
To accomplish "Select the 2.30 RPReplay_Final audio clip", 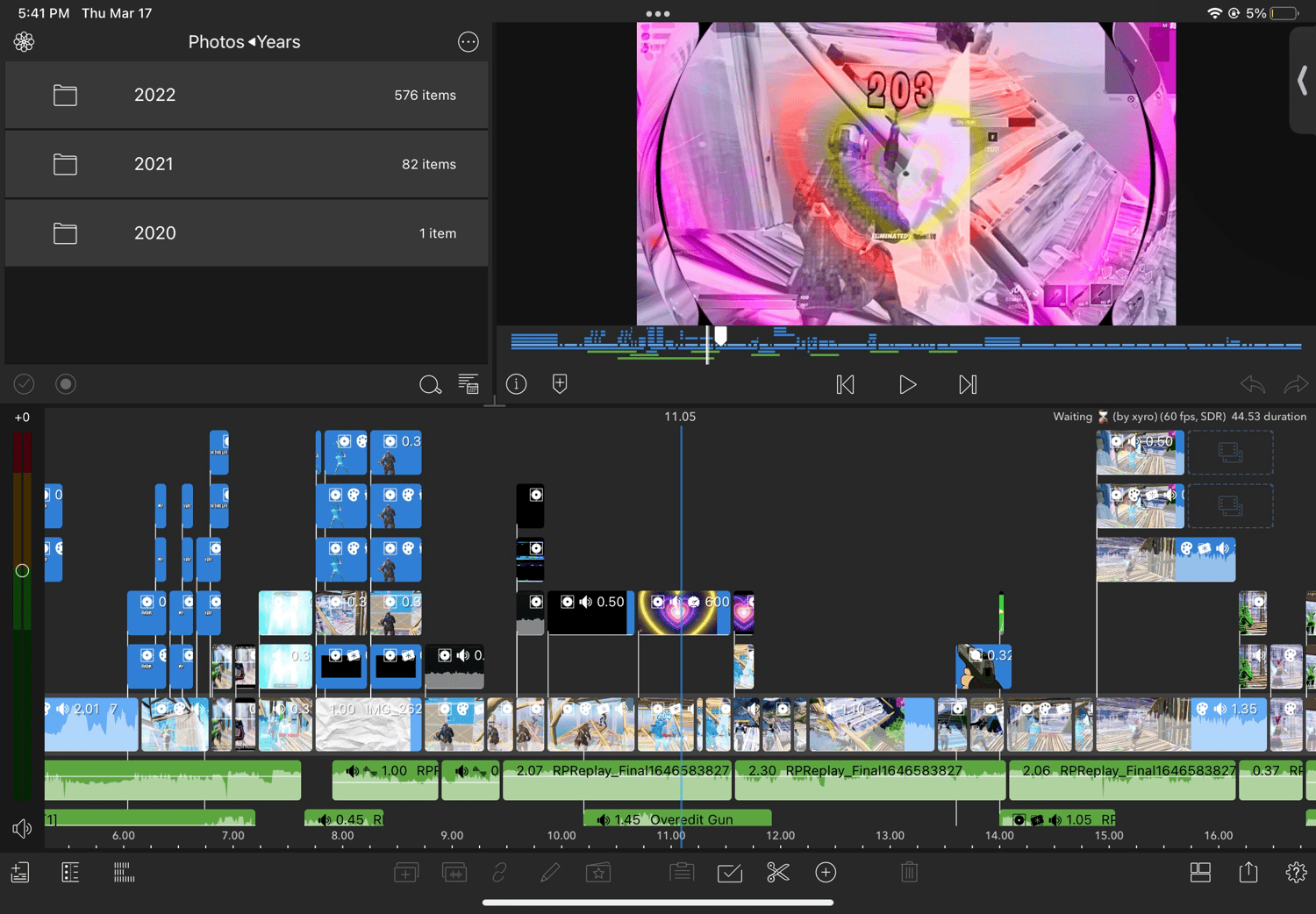I will click(x=870, y=780).
